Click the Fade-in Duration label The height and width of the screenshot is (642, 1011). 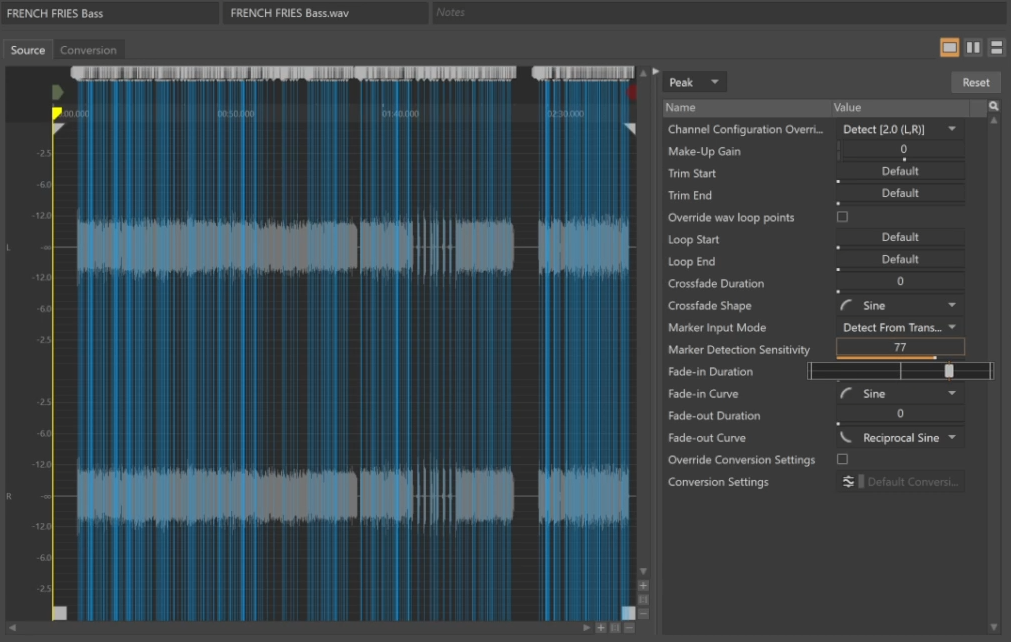pyautogui.click(x=711, y=372)
